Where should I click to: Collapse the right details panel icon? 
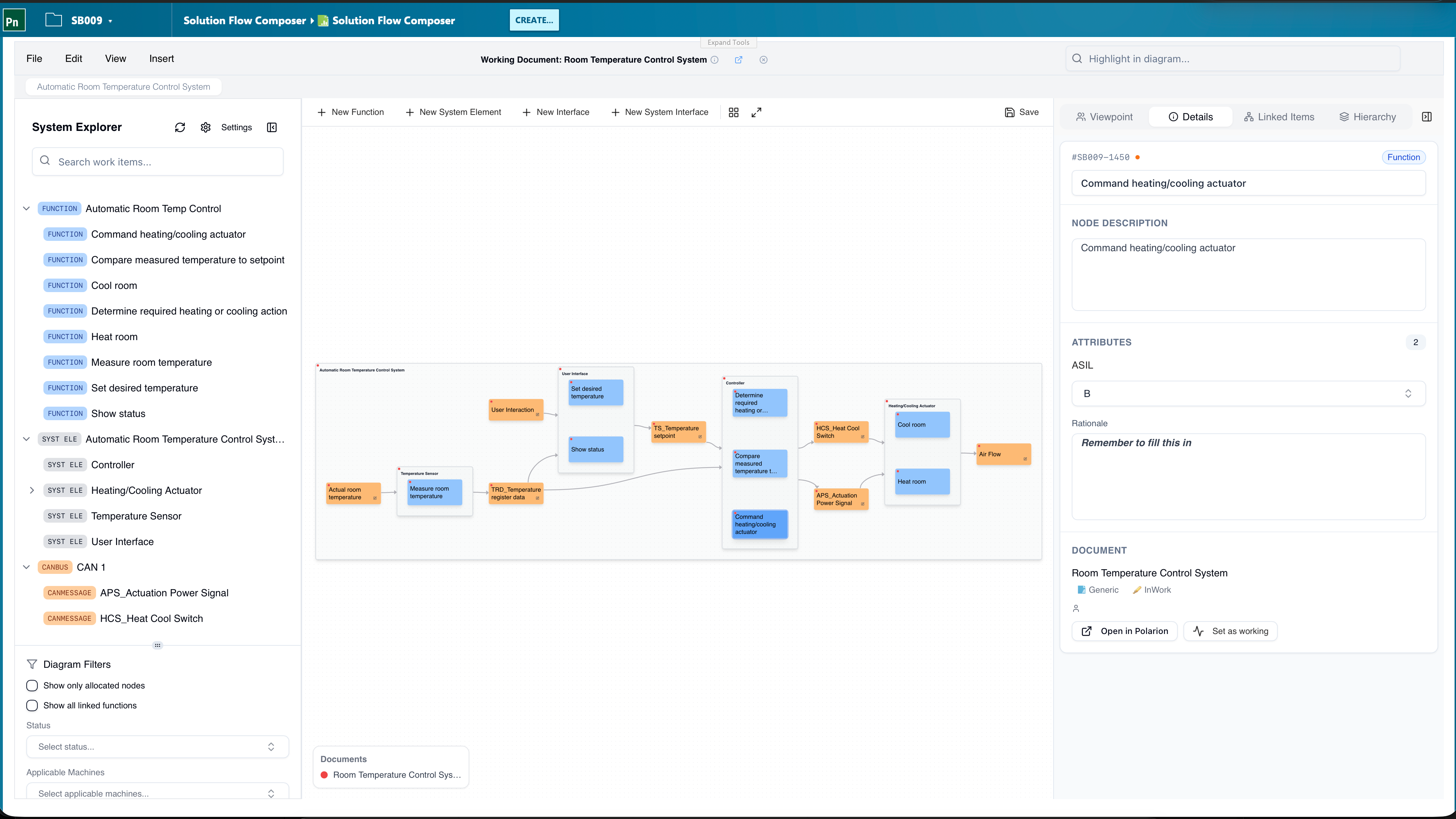tap(1426, 117)
